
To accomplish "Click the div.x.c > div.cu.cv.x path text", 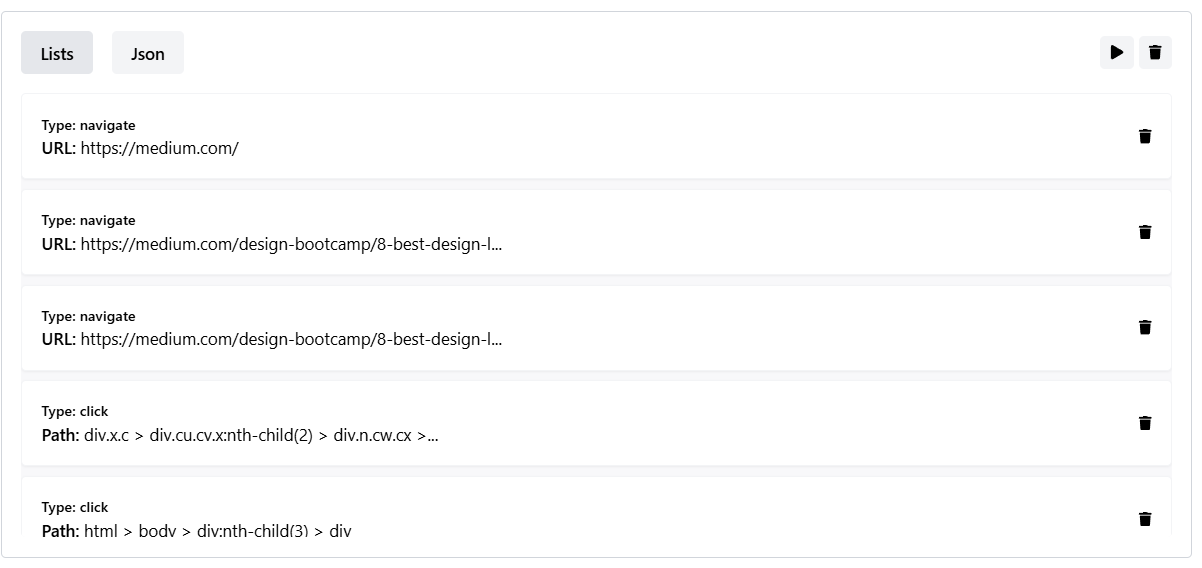I will pyautogui.click(x=261, y=435).
